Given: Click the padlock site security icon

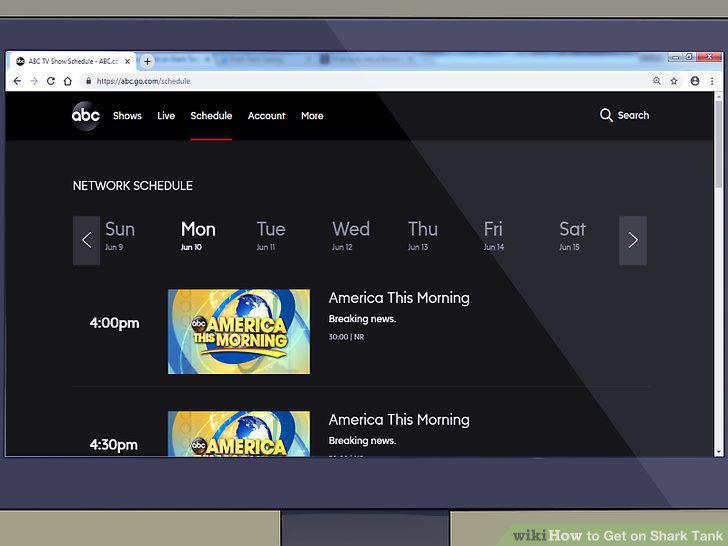Looking at the screenshot, I should click(x=88, y=81).
